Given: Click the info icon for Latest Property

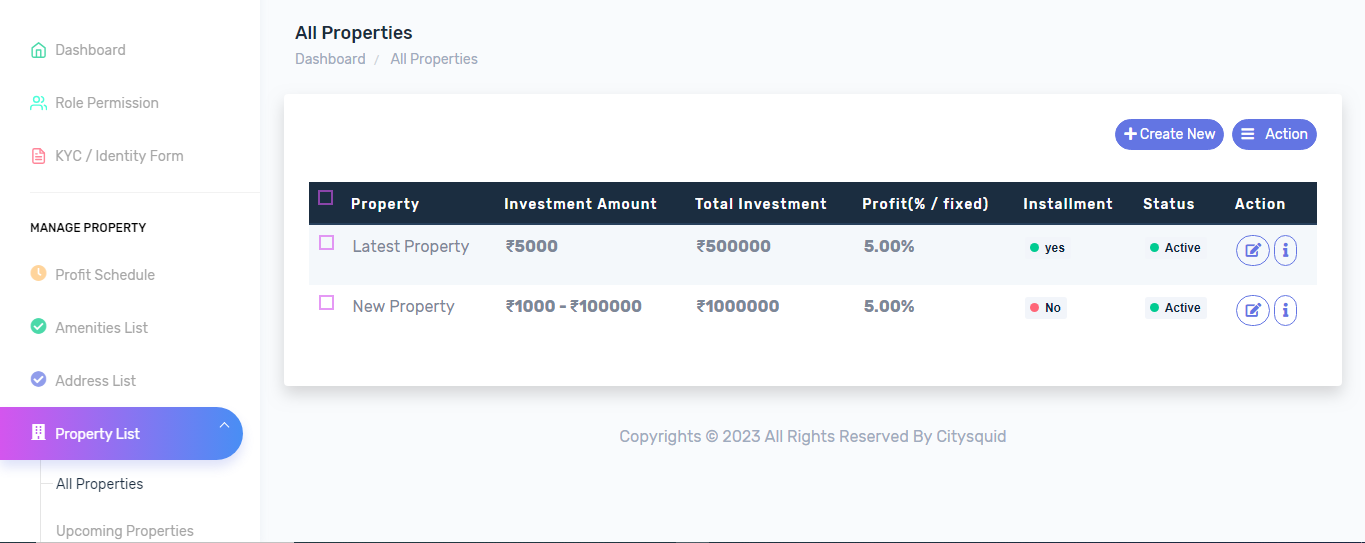Looking at the screenshot, I should (1285, 250).
